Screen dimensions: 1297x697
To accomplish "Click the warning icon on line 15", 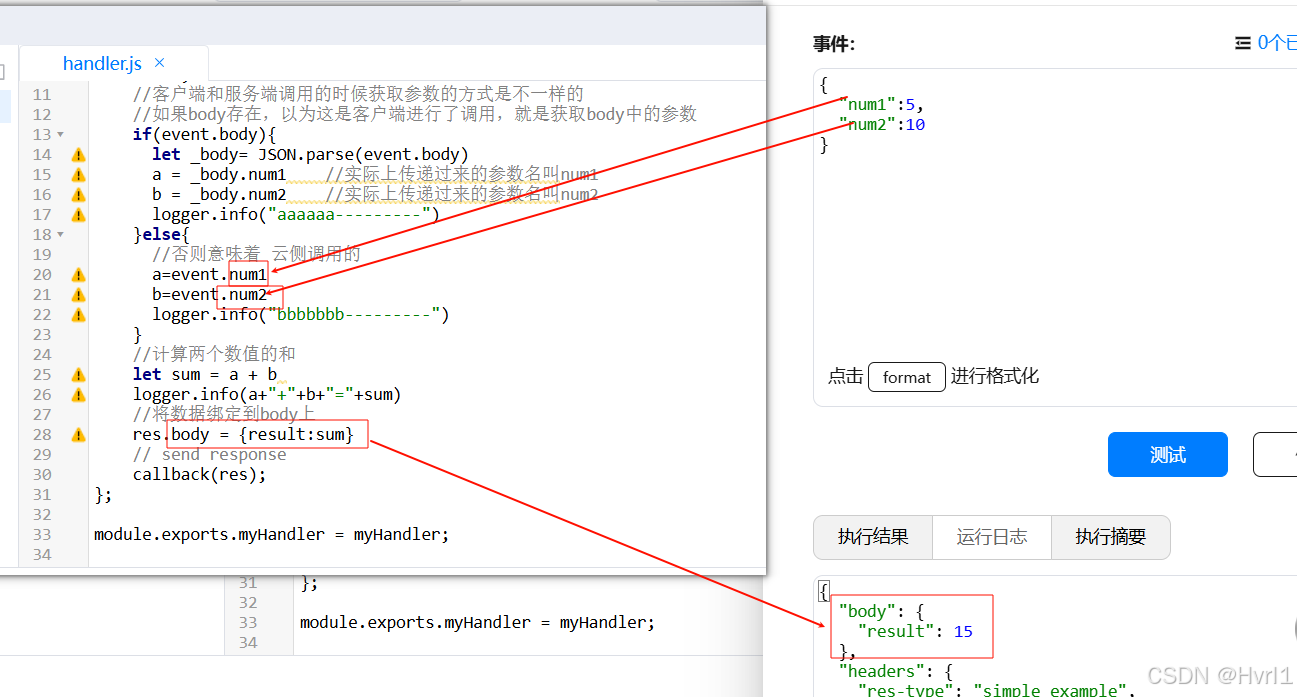I will [78, 175].
